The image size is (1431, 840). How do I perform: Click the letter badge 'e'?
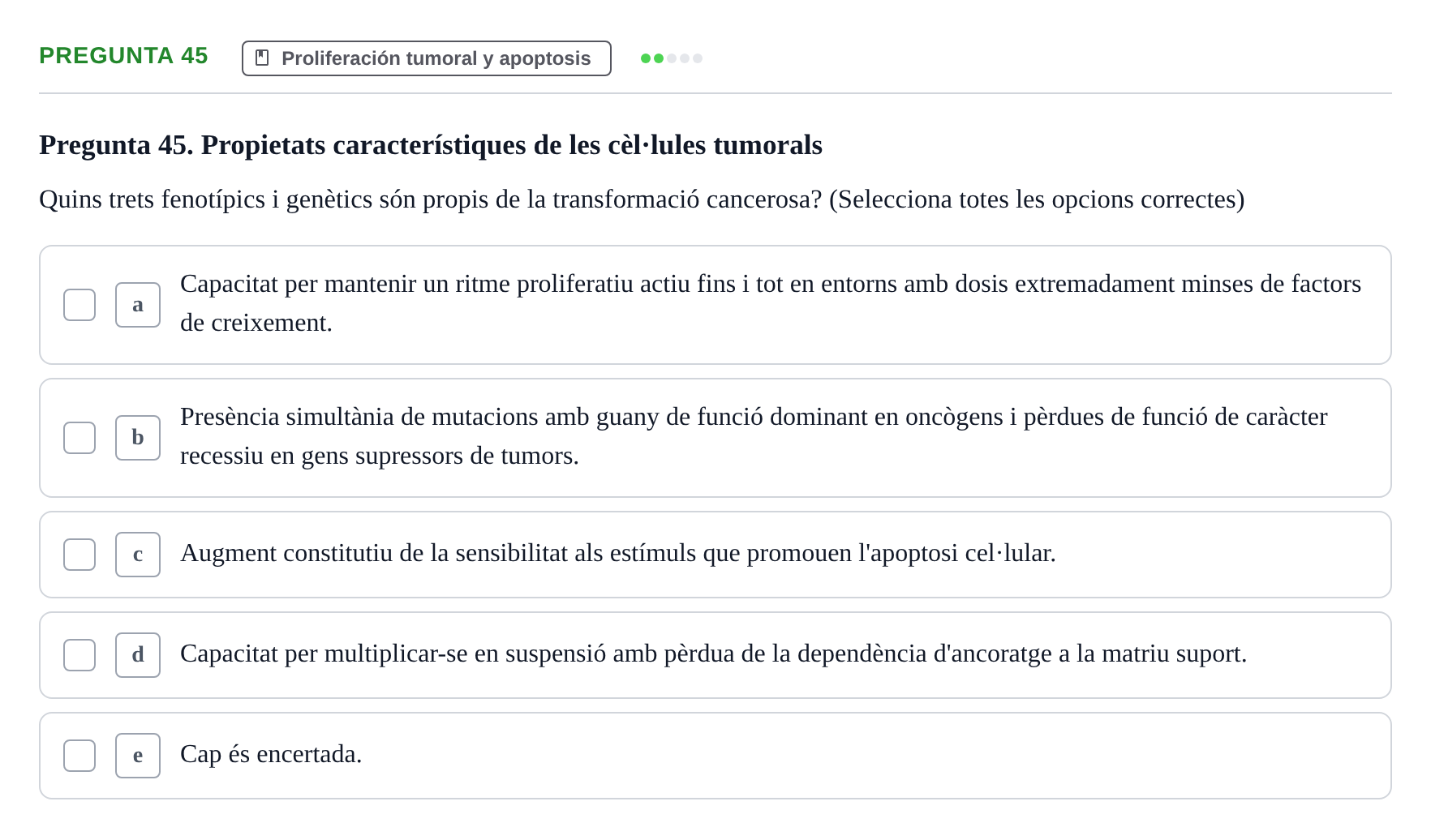click(138, 756)
